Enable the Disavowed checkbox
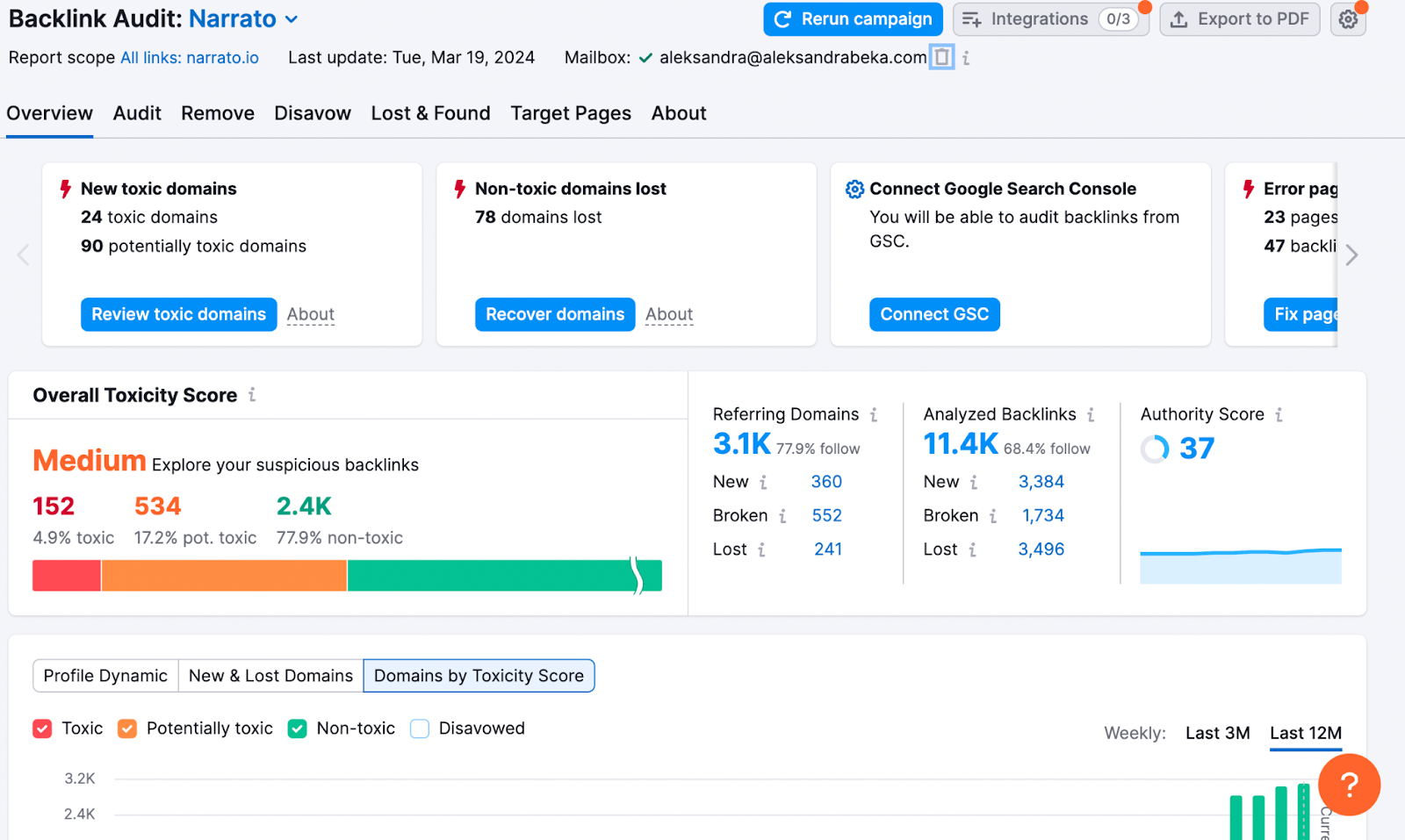The height and width of the screenshot is (840, 1405). 419,729
